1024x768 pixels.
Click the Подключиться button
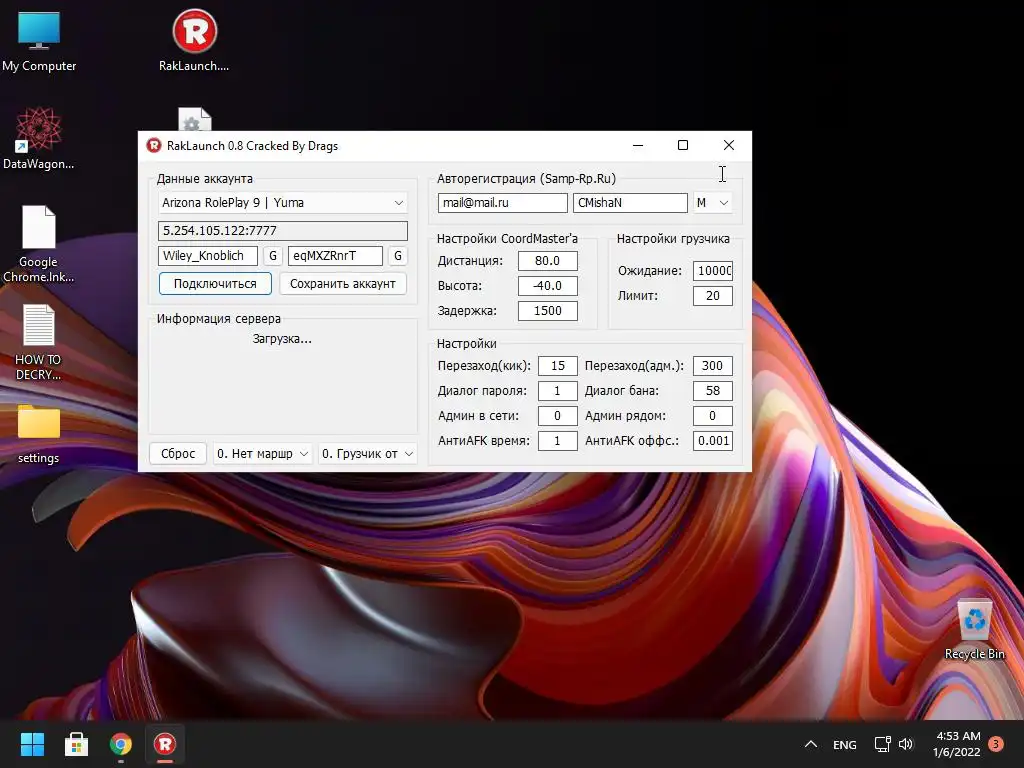[215, 283]
